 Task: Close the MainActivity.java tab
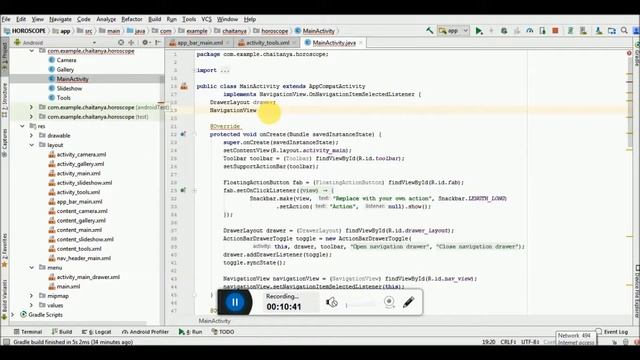tap(361, 42)
